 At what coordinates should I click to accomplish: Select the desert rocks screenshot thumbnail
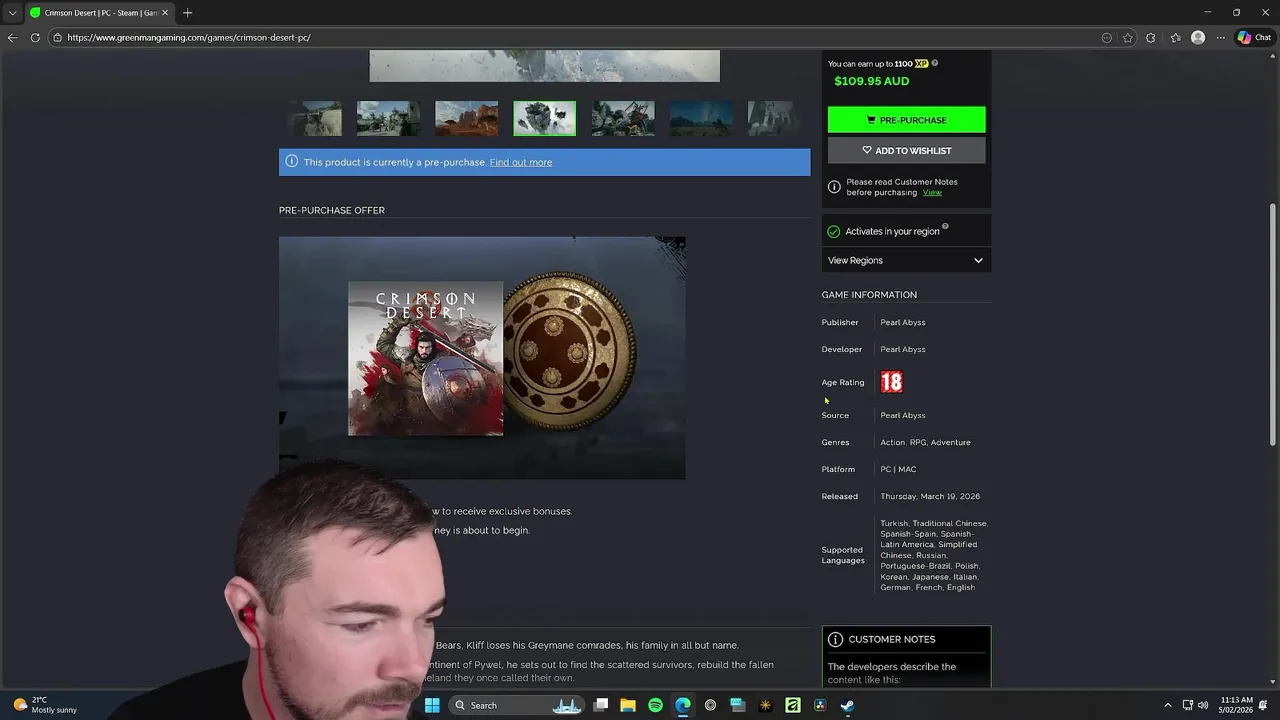(466, 118)
